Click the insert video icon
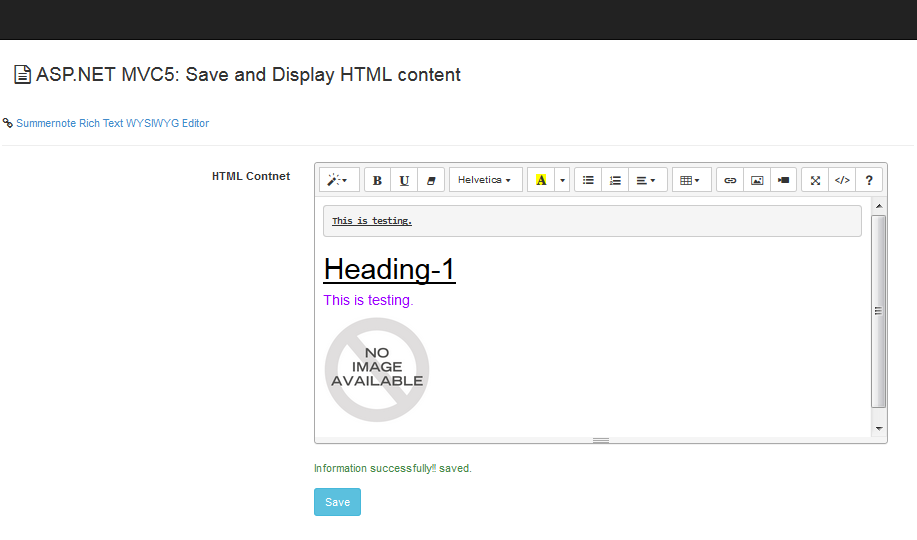This screenshot has width=917, height=540. pos(784,180)
